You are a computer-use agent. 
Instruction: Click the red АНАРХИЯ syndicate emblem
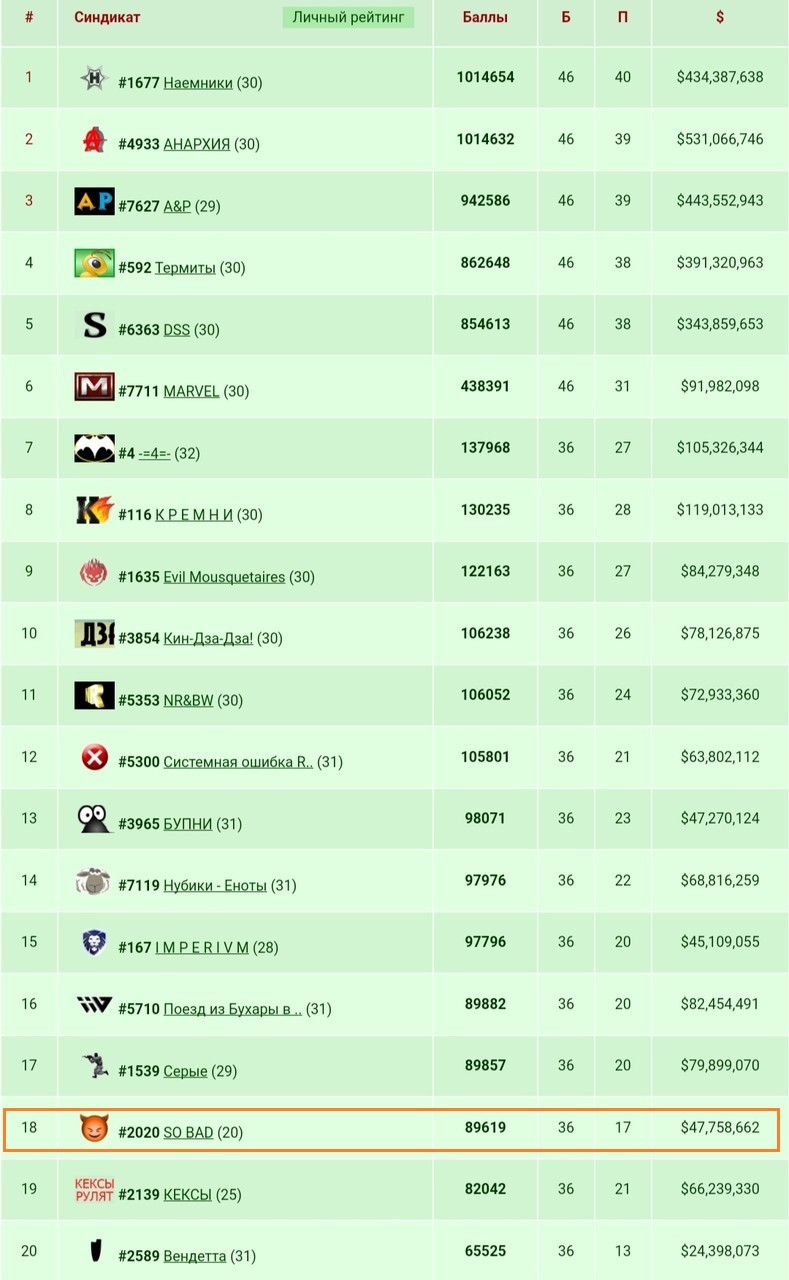pyautogui.click(x=94, y=140)
